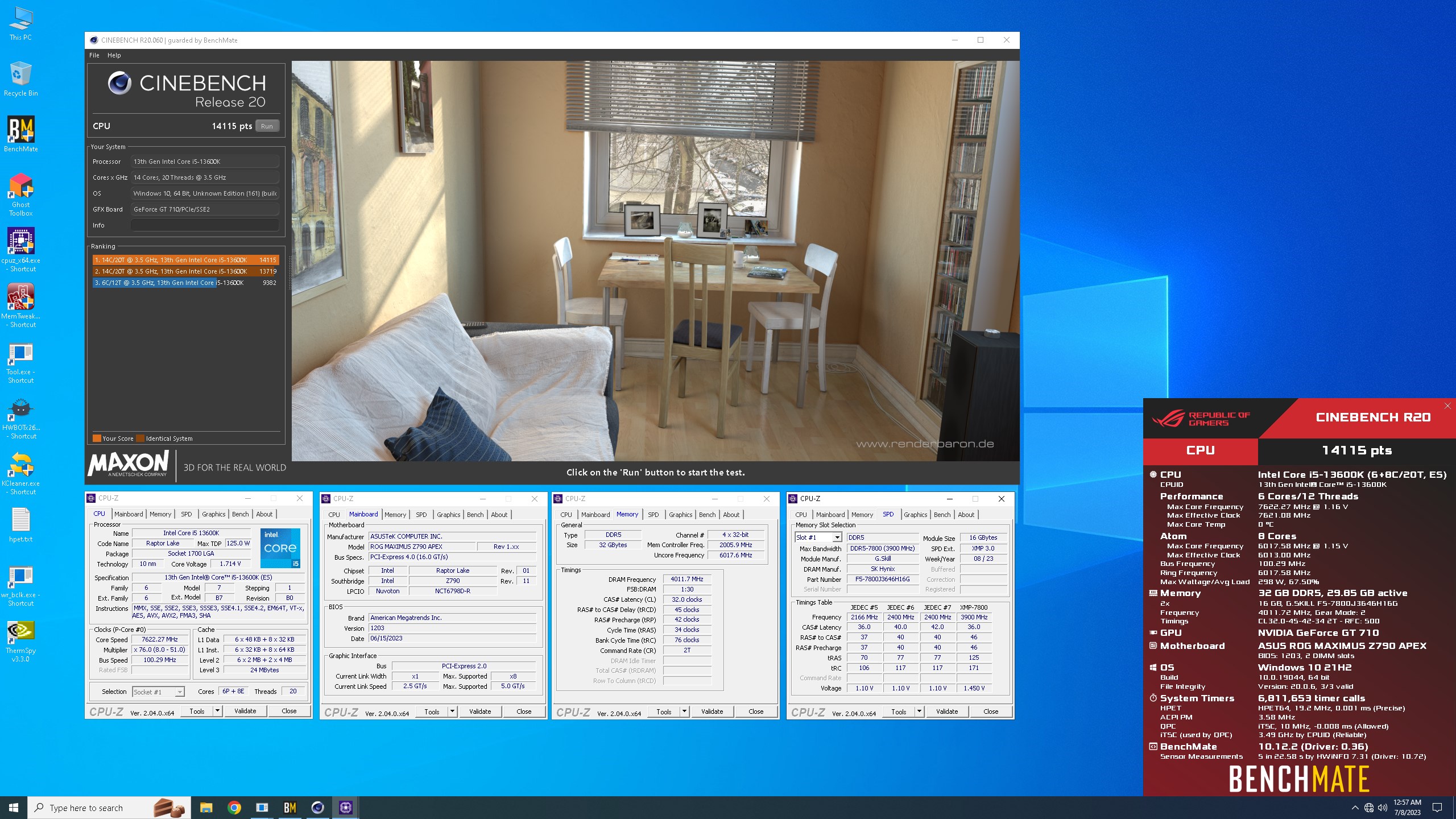Image resolution: width=1456 pixels, height=819 pixels.
Task: Open Tools dropdown arrow in Memory CPU-Z
Action: pos(684,712)
